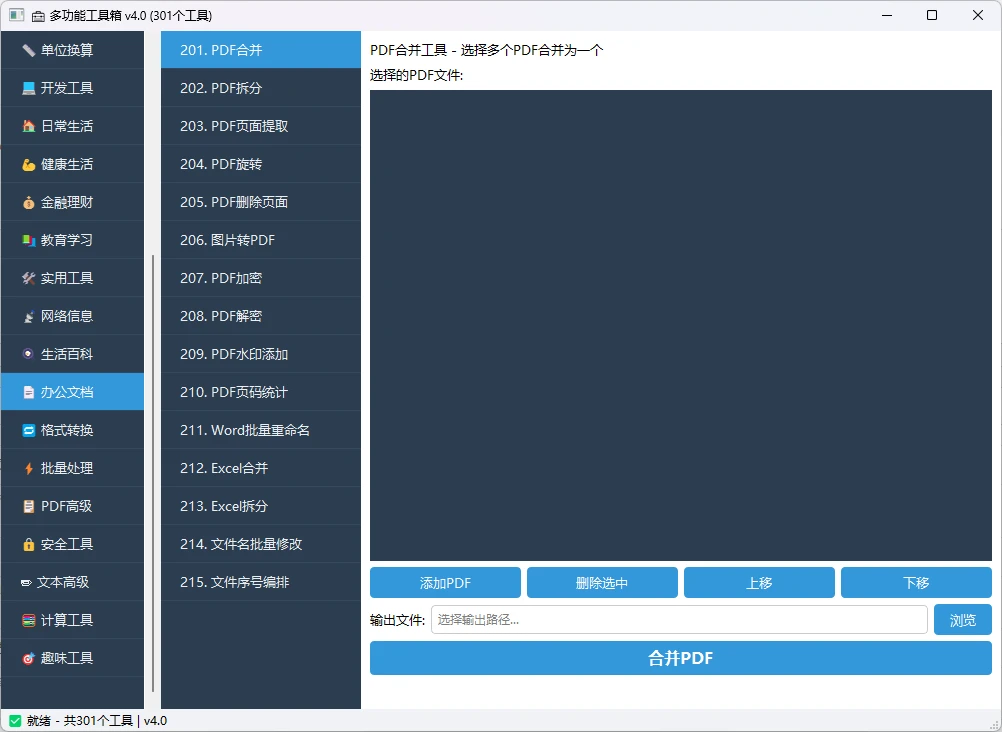Screen dimensions: 1002x732
Task: Click the 浏览 button
Action: point(962,620)
